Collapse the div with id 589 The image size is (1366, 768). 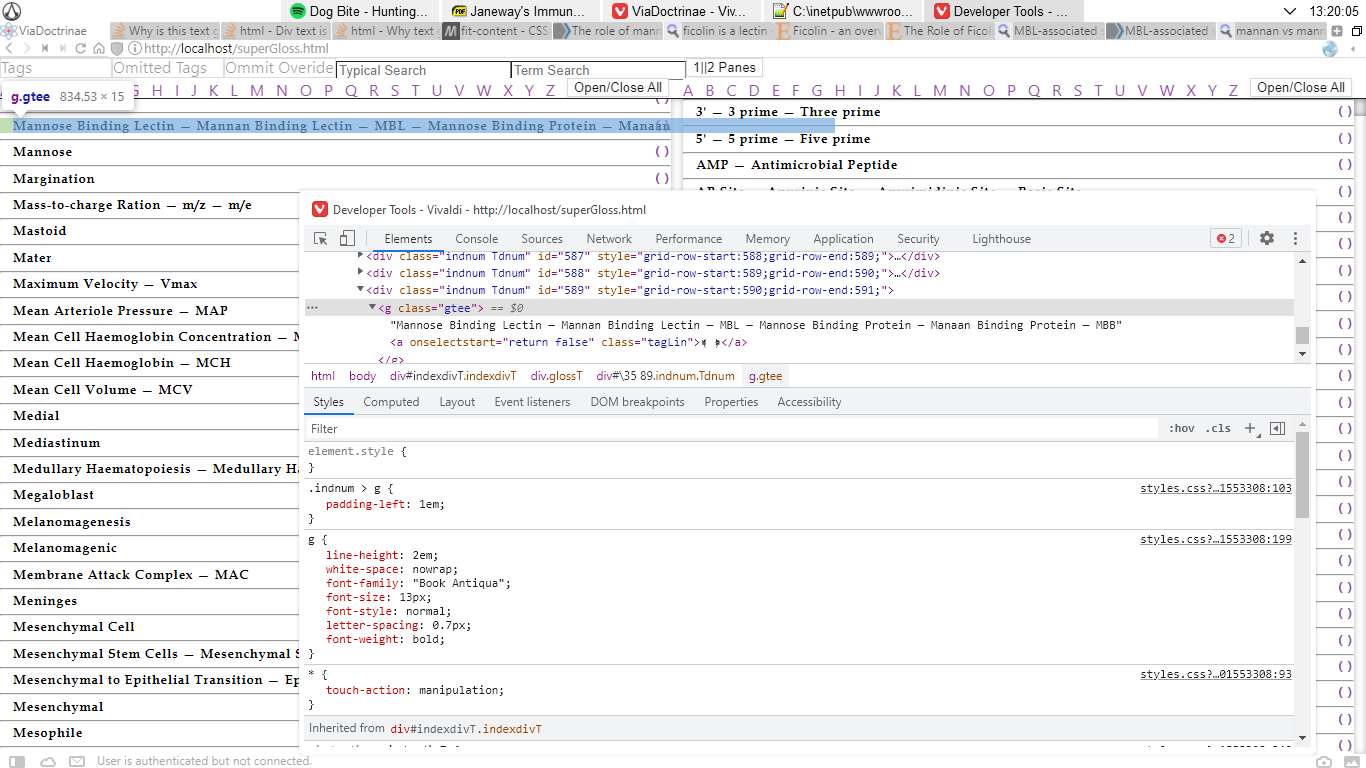click(361, 289)
